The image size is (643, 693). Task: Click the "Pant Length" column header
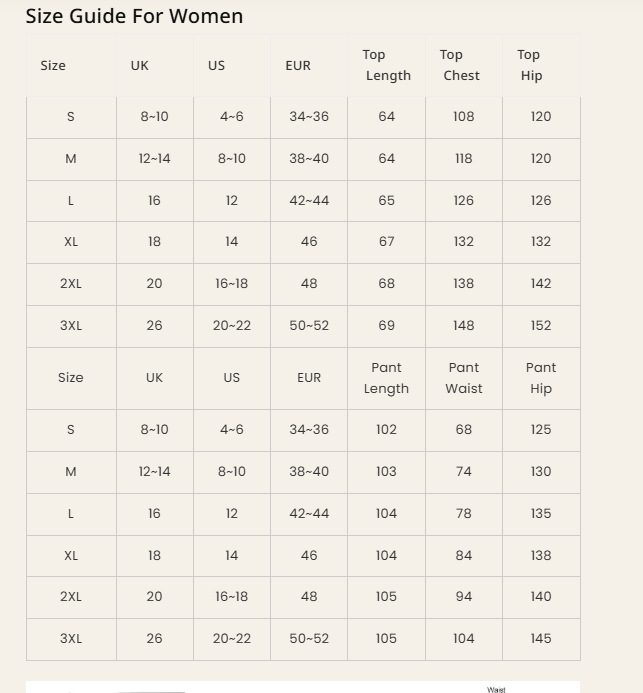(386, 378)
